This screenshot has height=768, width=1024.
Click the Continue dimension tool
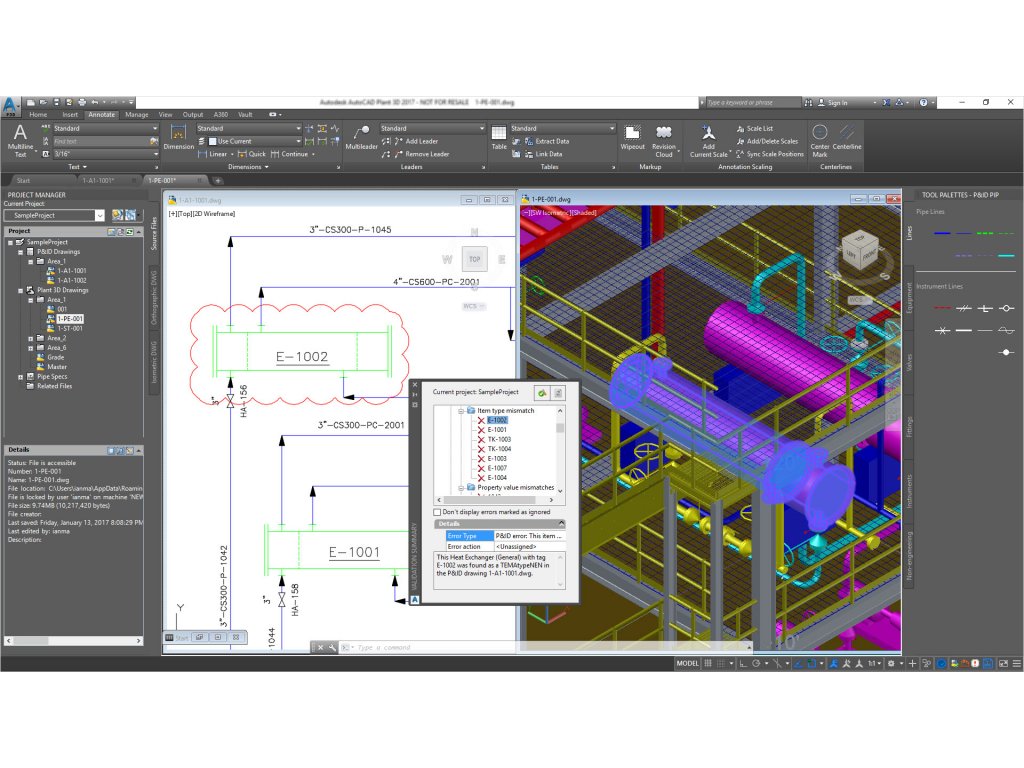click(x=289, y=154)
